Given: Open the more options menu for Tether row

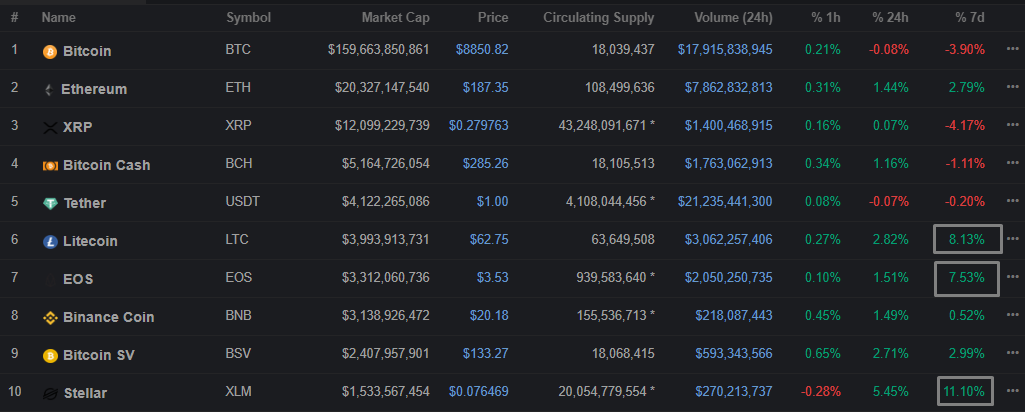Looking at the screenshot, I should click(x=1013, y=200).
